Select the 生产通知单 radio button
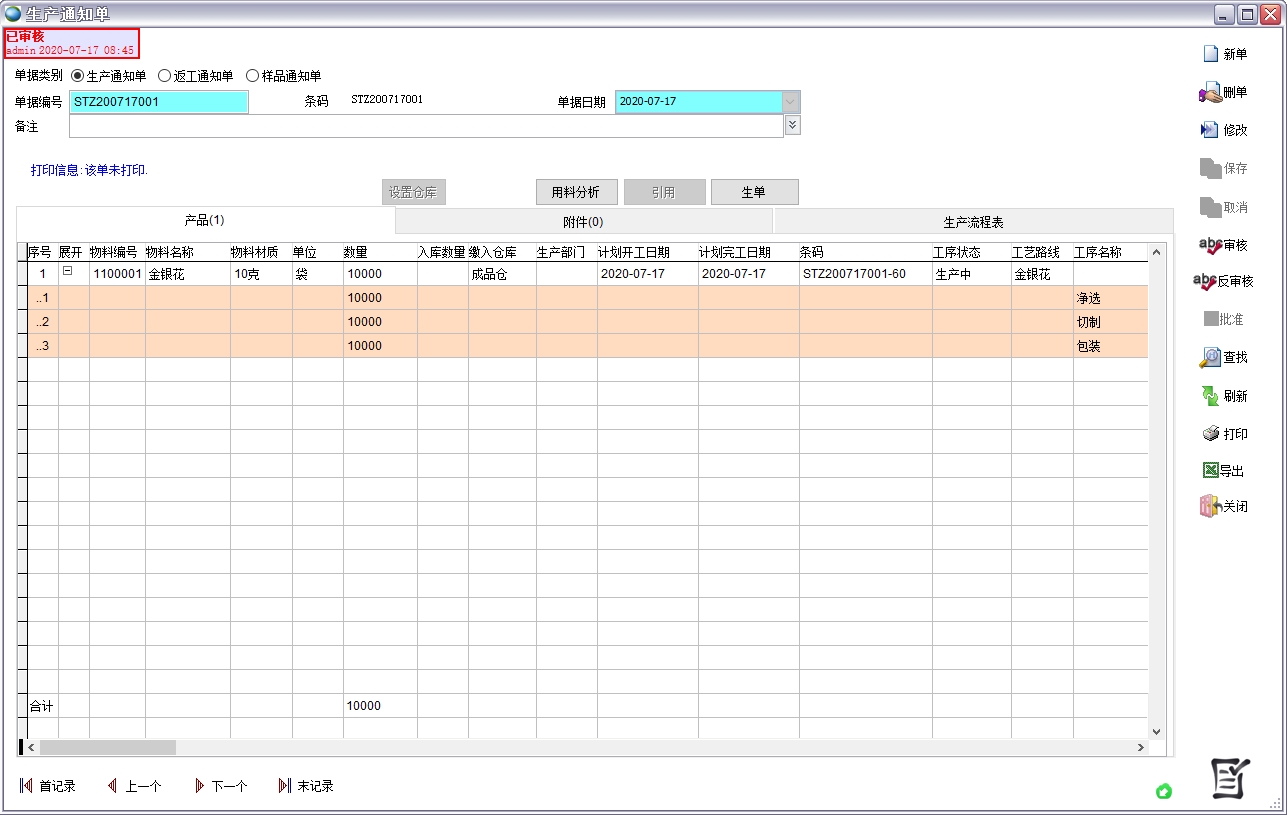1287x815 pixels. point(78,76)
